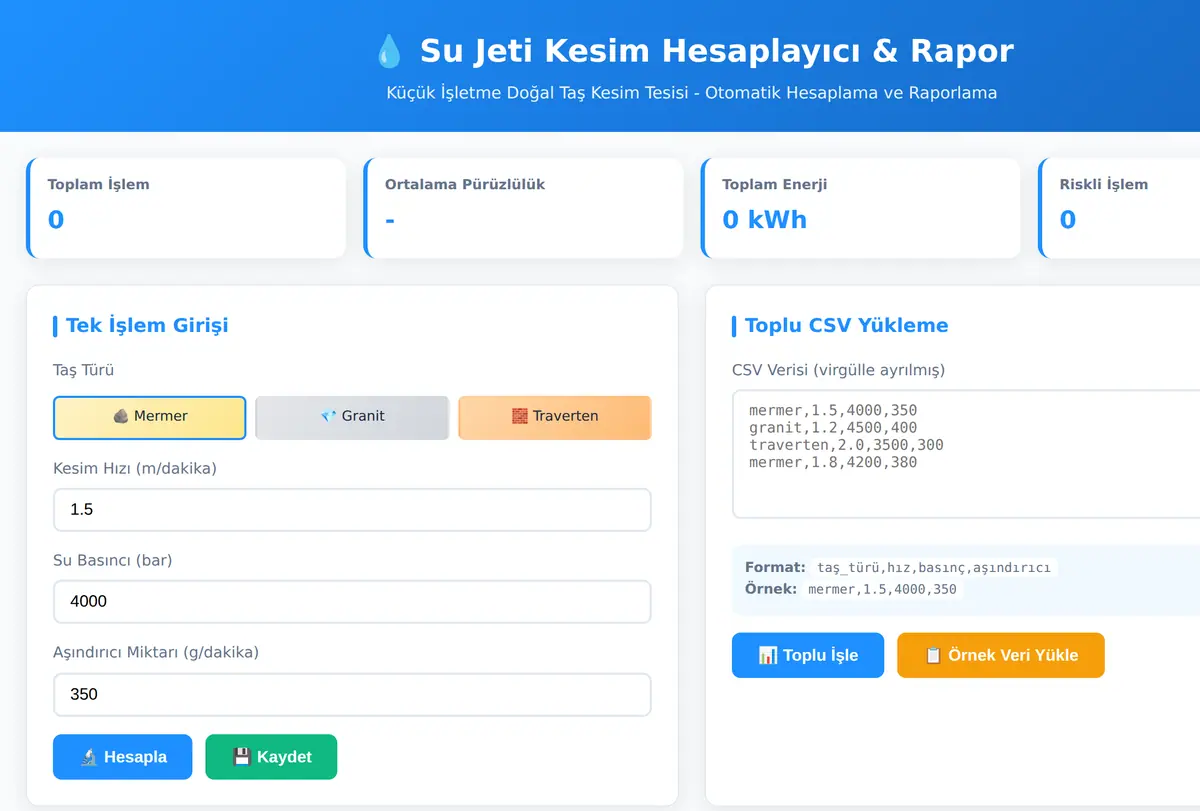Image resolution: width=1200 pixels, height=811 pixels.
Task: Click the '0 kWh' energy value
Action: point(764,220)
